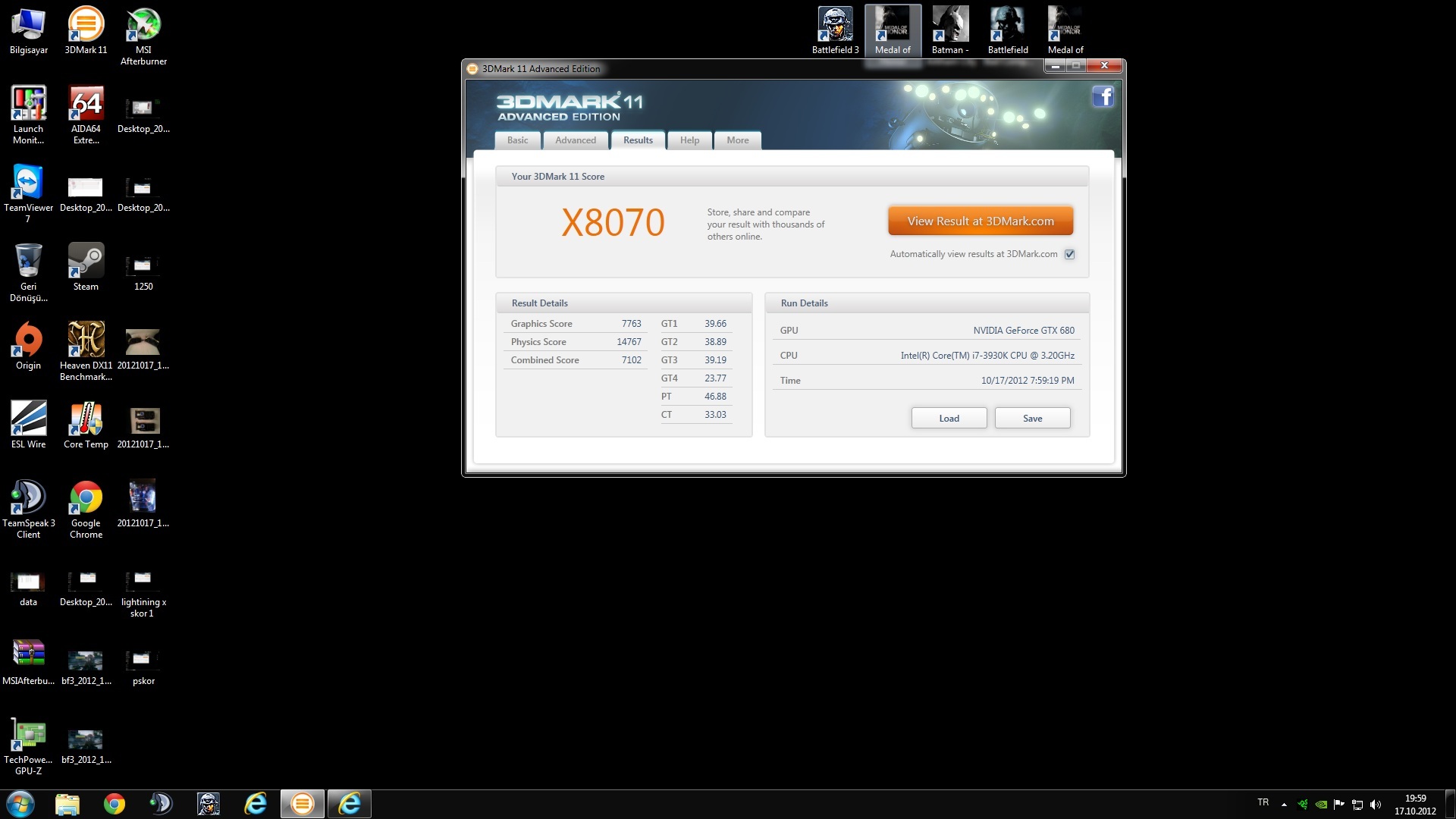Switch to the Basic tab

pos(517,140)
